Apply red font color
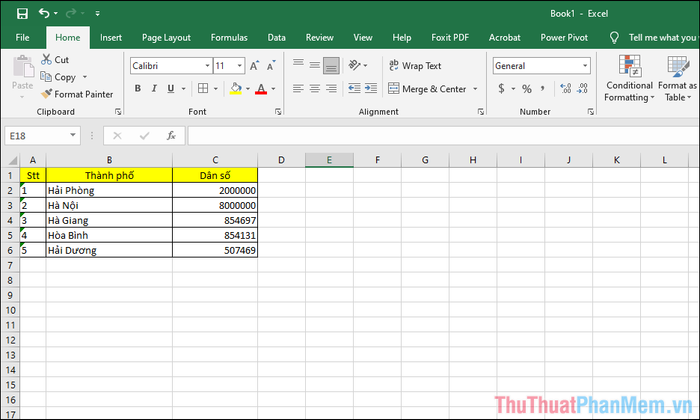The width and height of the screenshot is (700, 420). (x=261, y=88)
